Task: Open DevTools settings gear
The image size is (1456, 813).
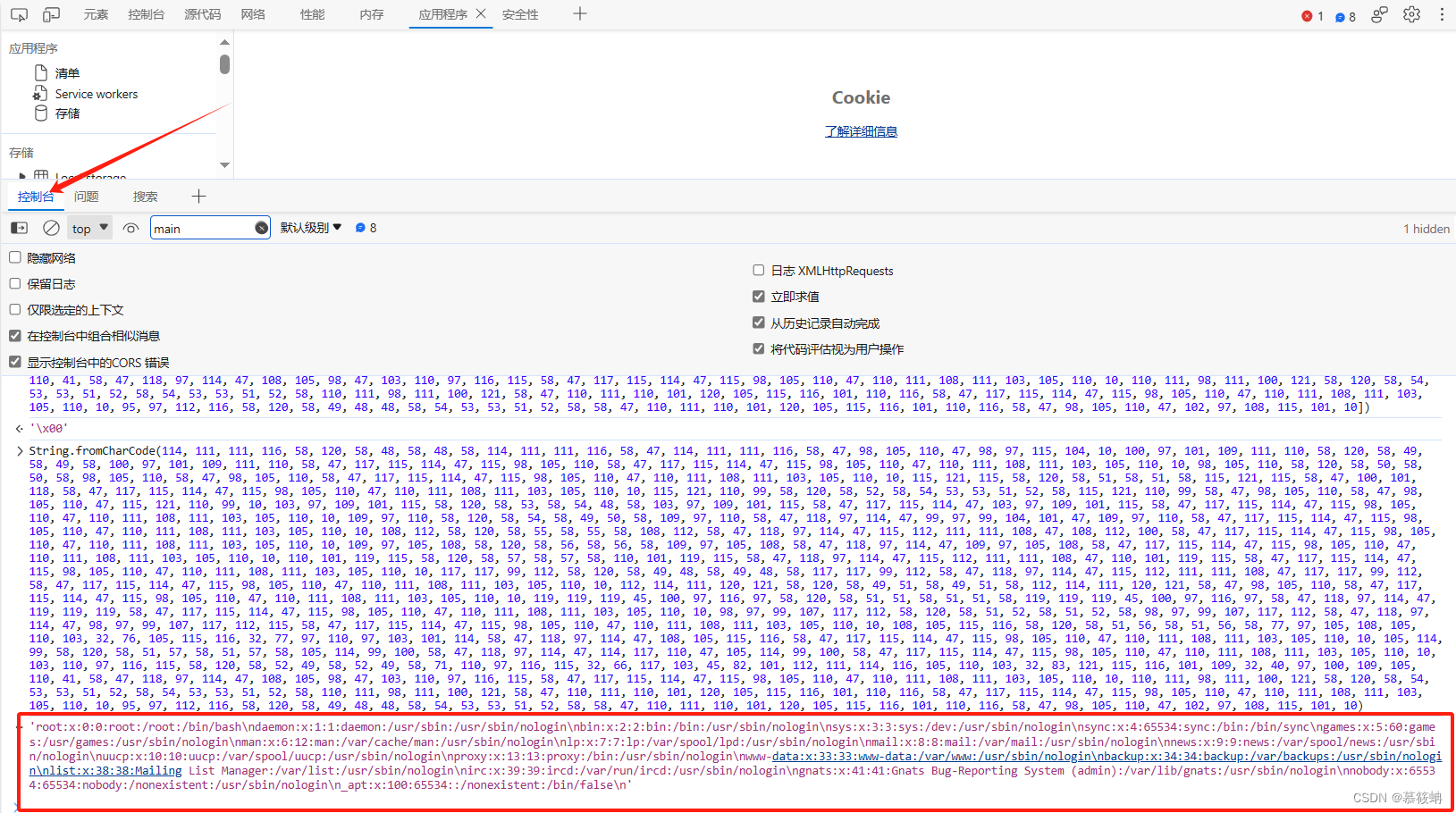Action: pyautogui.click(x=1410, y=14)
